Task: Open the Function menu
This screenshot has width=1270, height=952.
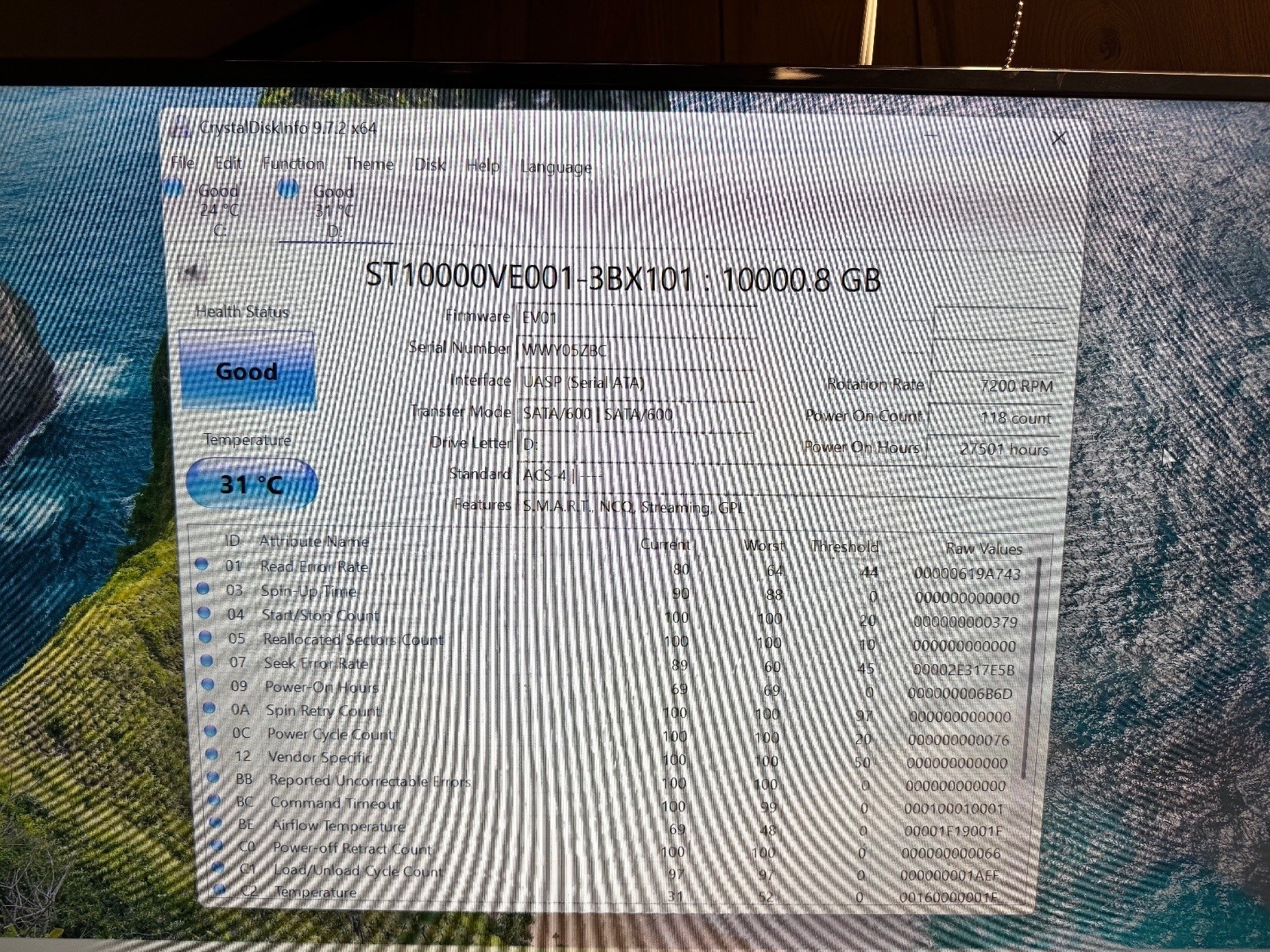Action: (294, 163)
